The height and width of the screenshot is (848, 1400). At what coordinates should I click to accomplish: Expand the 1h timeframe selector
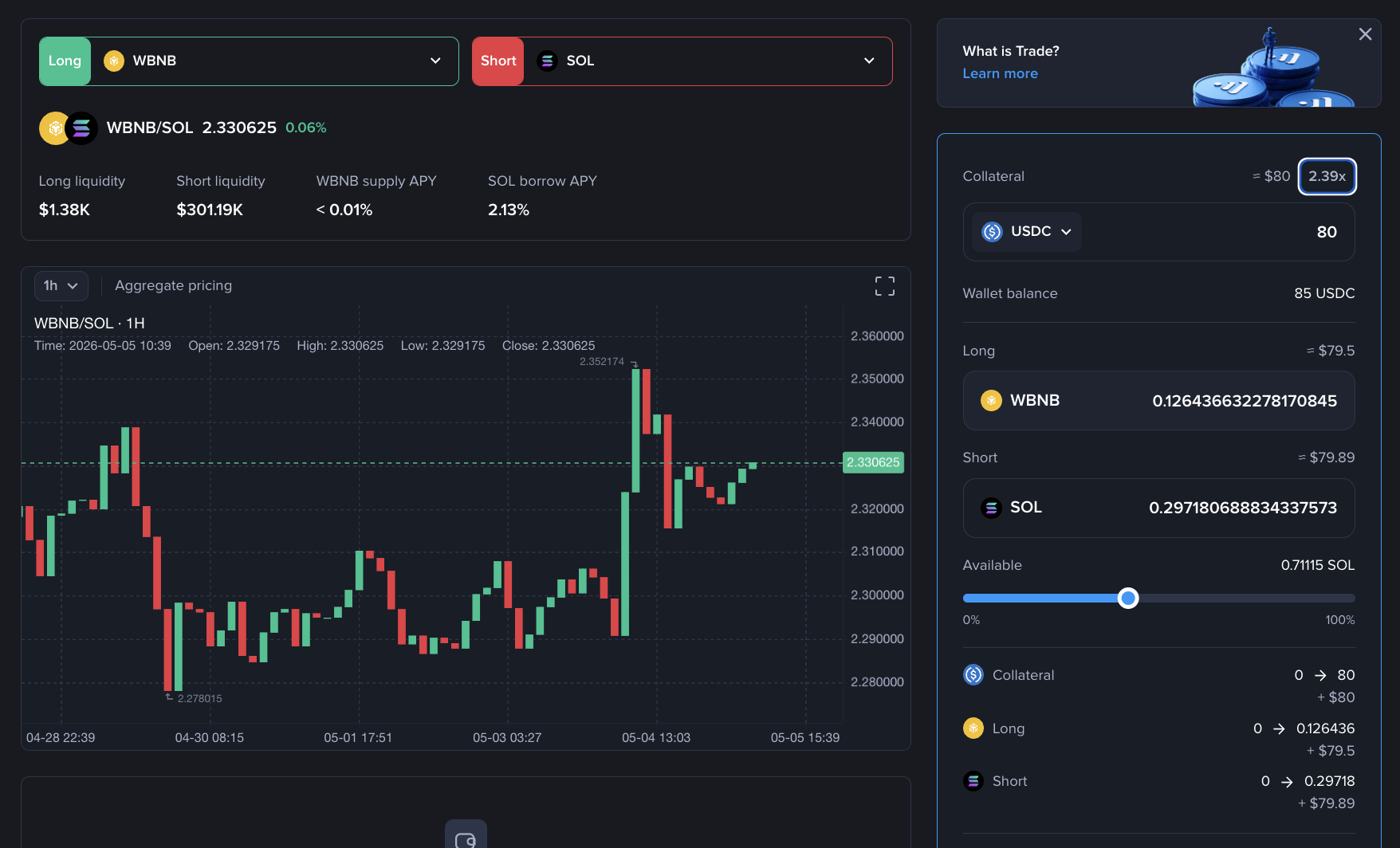(61, 285)
